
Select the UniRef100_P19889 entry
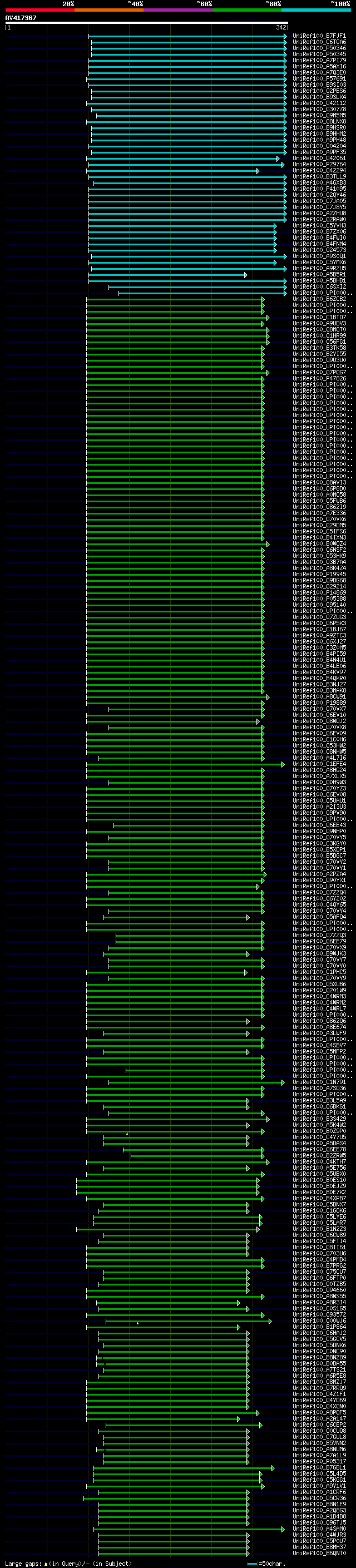click(319, 703)
